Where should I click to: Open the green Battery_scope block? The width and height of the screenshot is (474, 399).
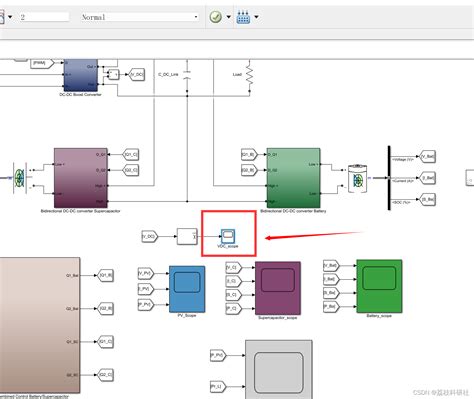coord(379,286)
